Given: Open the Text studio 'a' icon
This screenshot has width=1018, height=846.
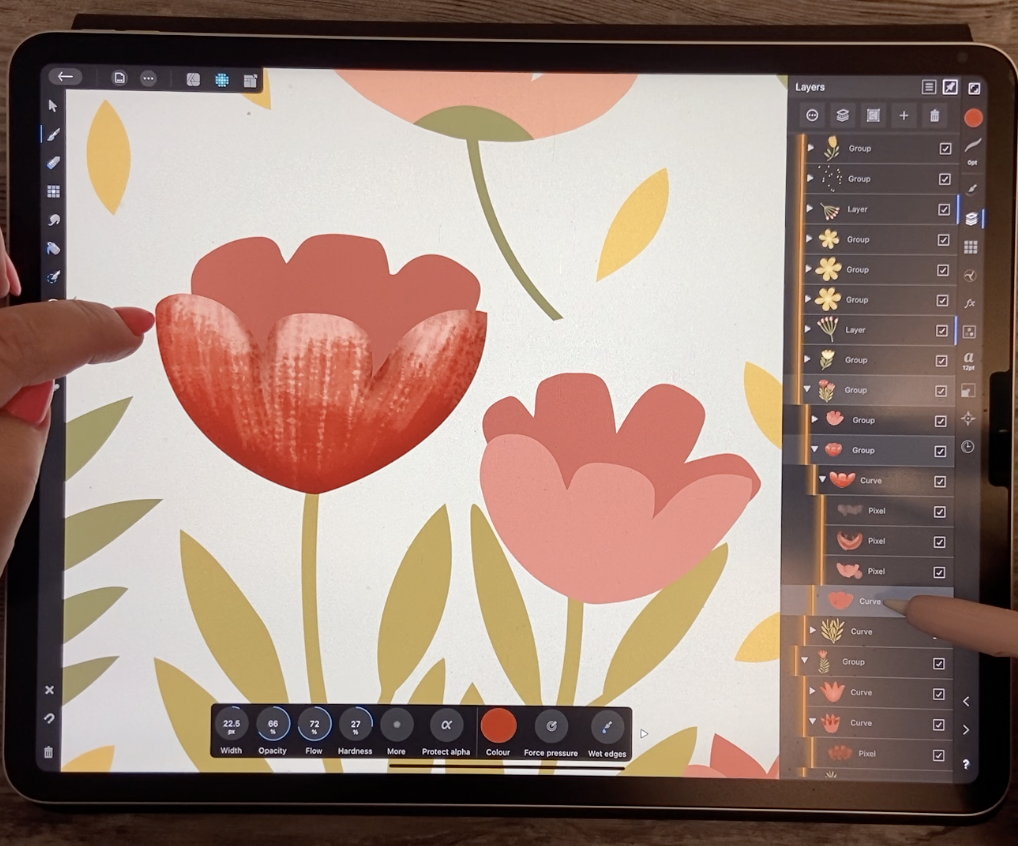Looking at the screenshot, I should 969,358.
